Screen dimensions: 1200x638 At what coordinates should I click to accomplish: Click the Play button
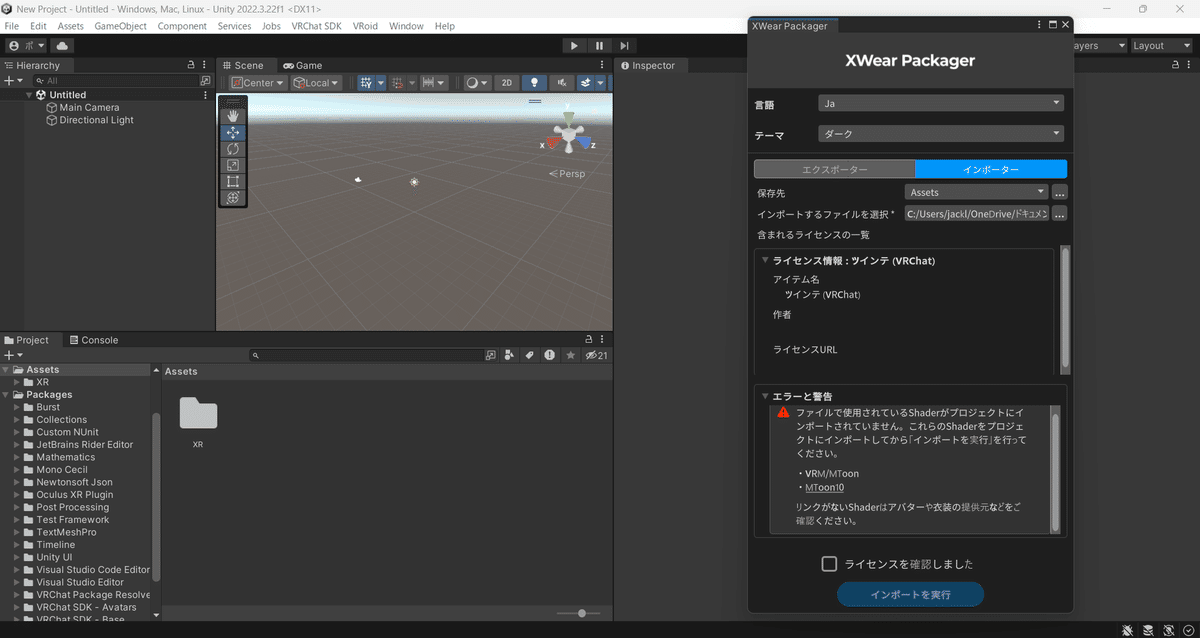[x=574, y=45]
